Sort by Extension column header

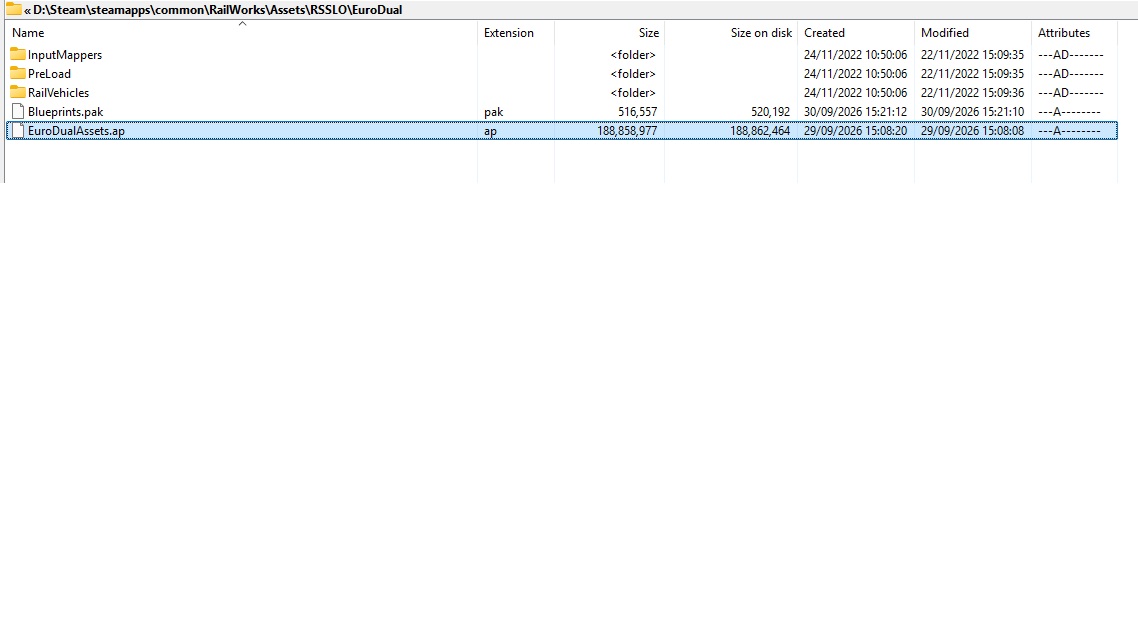click(x=509, y=33)
